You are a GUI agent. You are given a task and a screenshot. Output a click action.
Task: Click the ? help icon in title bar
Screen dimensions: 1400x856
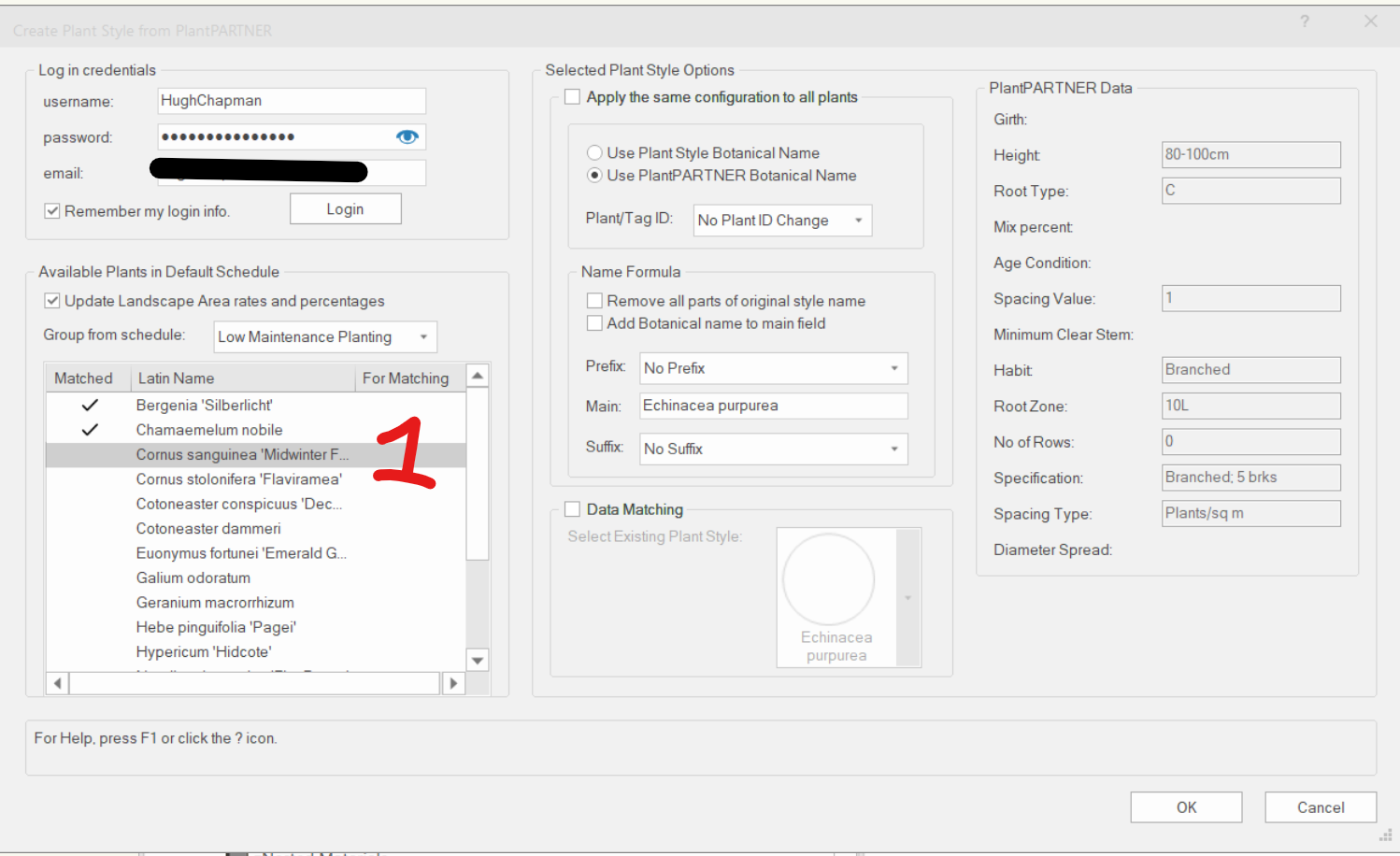[1305, 21]
